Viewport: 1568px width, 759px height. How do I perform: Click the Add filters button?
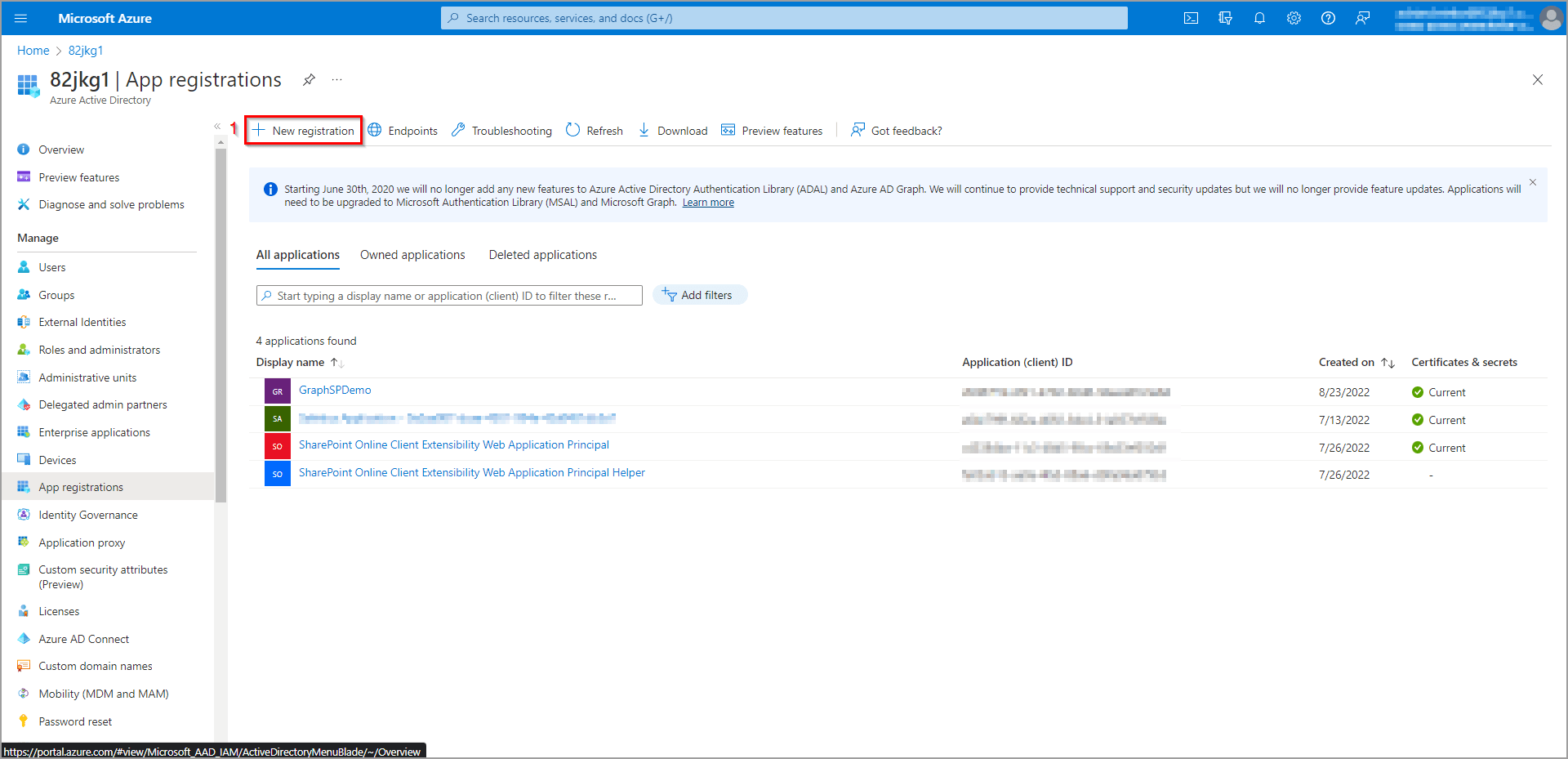click(x=699, y=295)
